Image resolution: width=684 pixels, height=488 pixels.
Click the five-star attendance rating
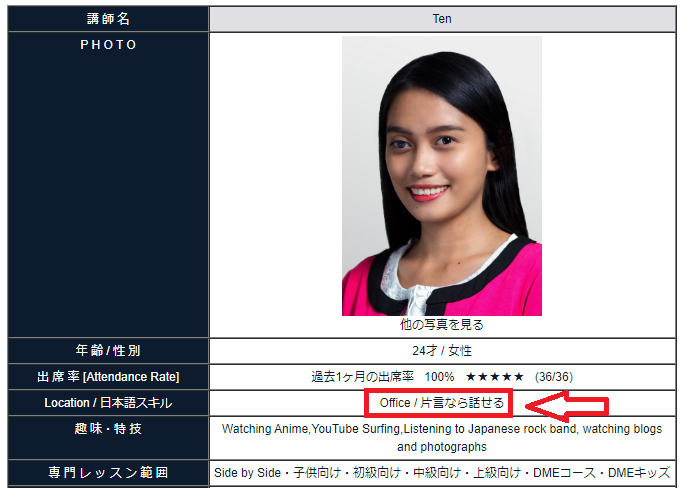pyautogui.click(x=494, y=377)
